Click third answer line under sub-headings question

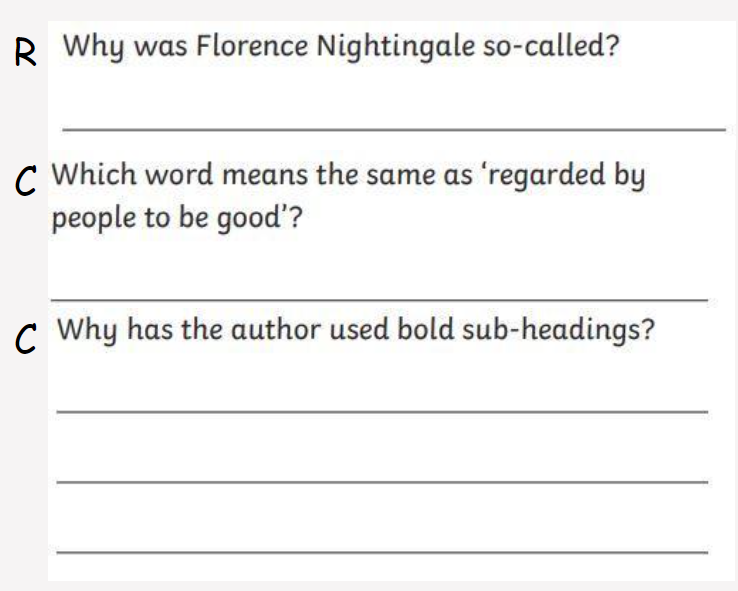click(382, 552)
